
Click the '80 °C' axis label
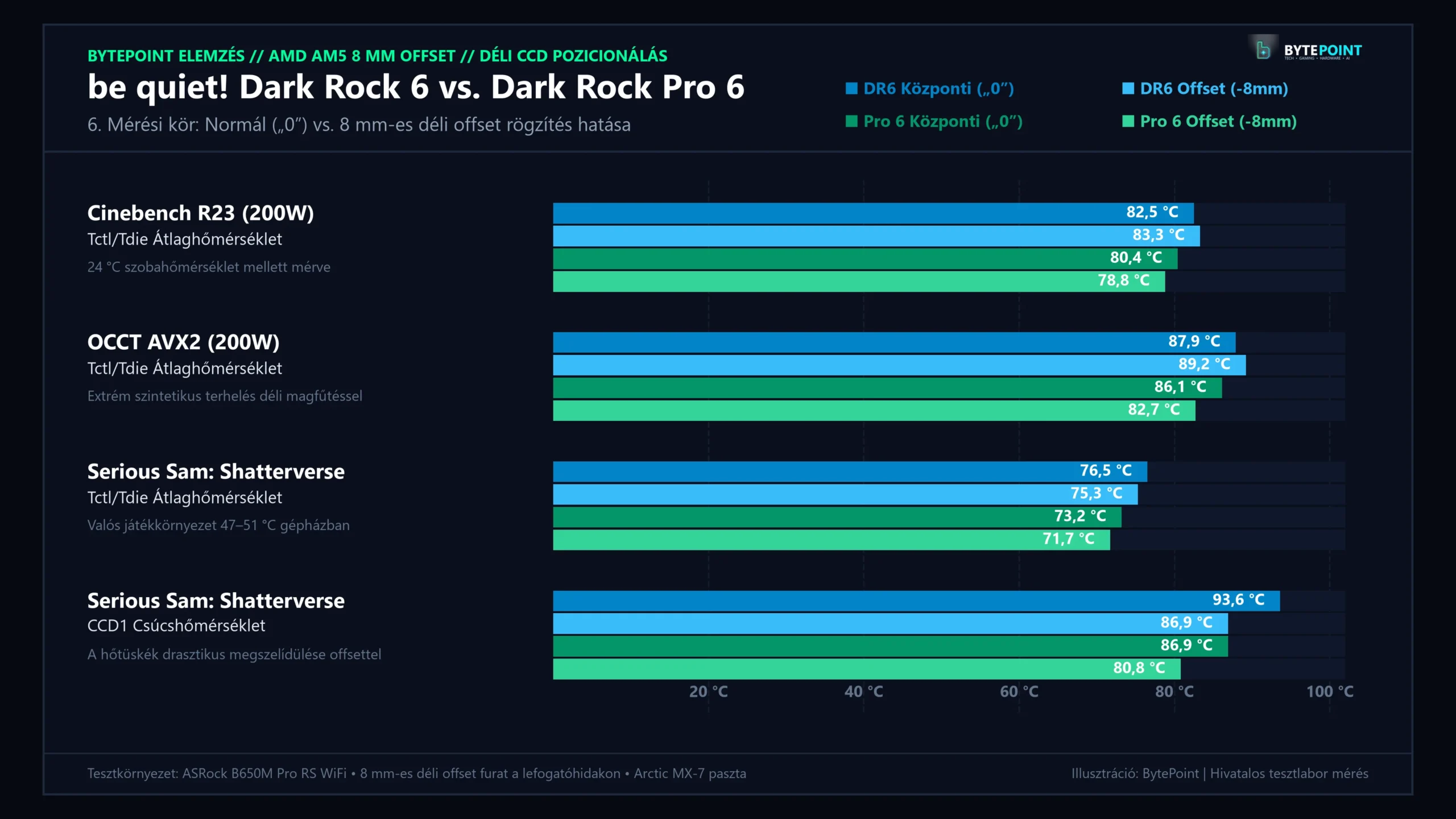coord(1174,692)
